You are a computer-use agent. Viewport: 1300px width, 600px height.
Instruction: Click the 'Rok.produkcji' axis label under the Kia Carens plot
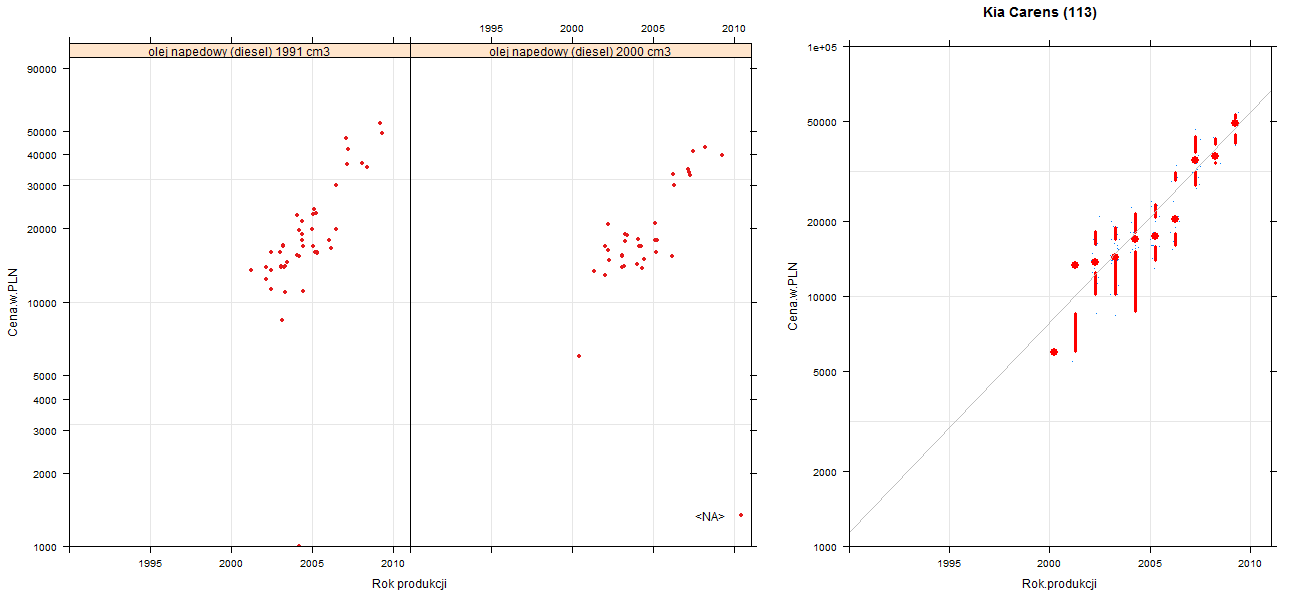1060,584
